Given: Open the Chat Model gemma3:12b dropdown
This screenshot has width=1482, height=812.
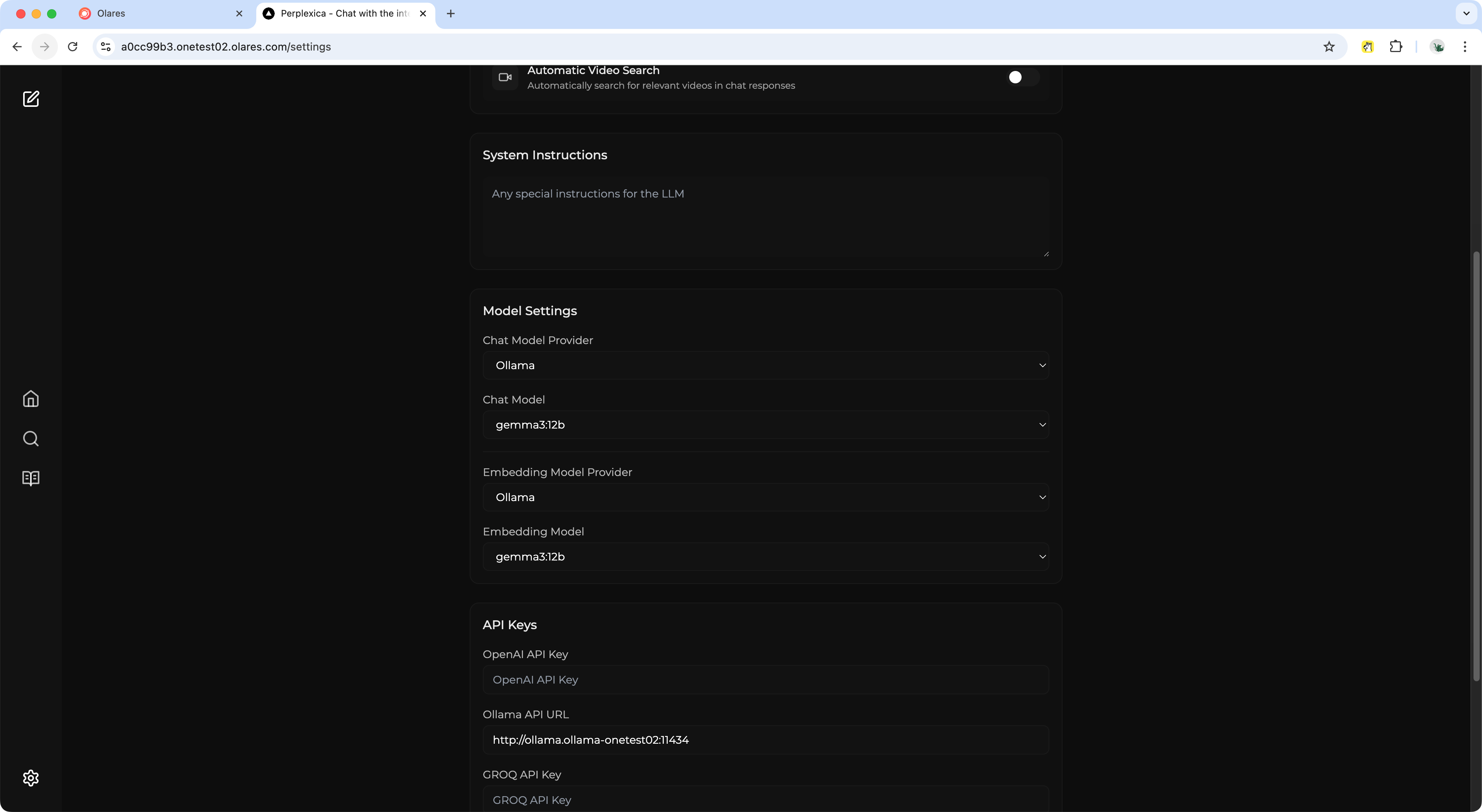Looking at the screenshot, I should [x=765, y=424].
